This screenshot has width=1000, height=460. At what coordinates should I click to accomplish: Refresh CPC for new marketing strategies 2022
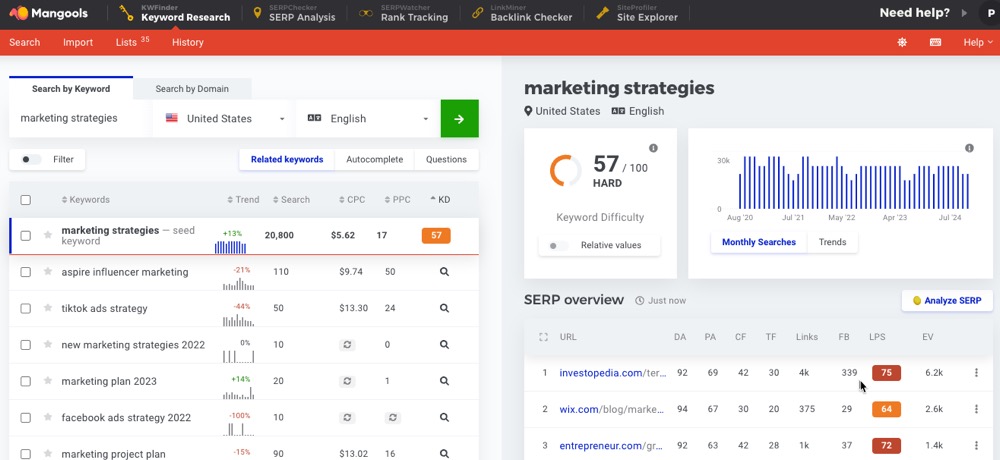tap(347, 345)
